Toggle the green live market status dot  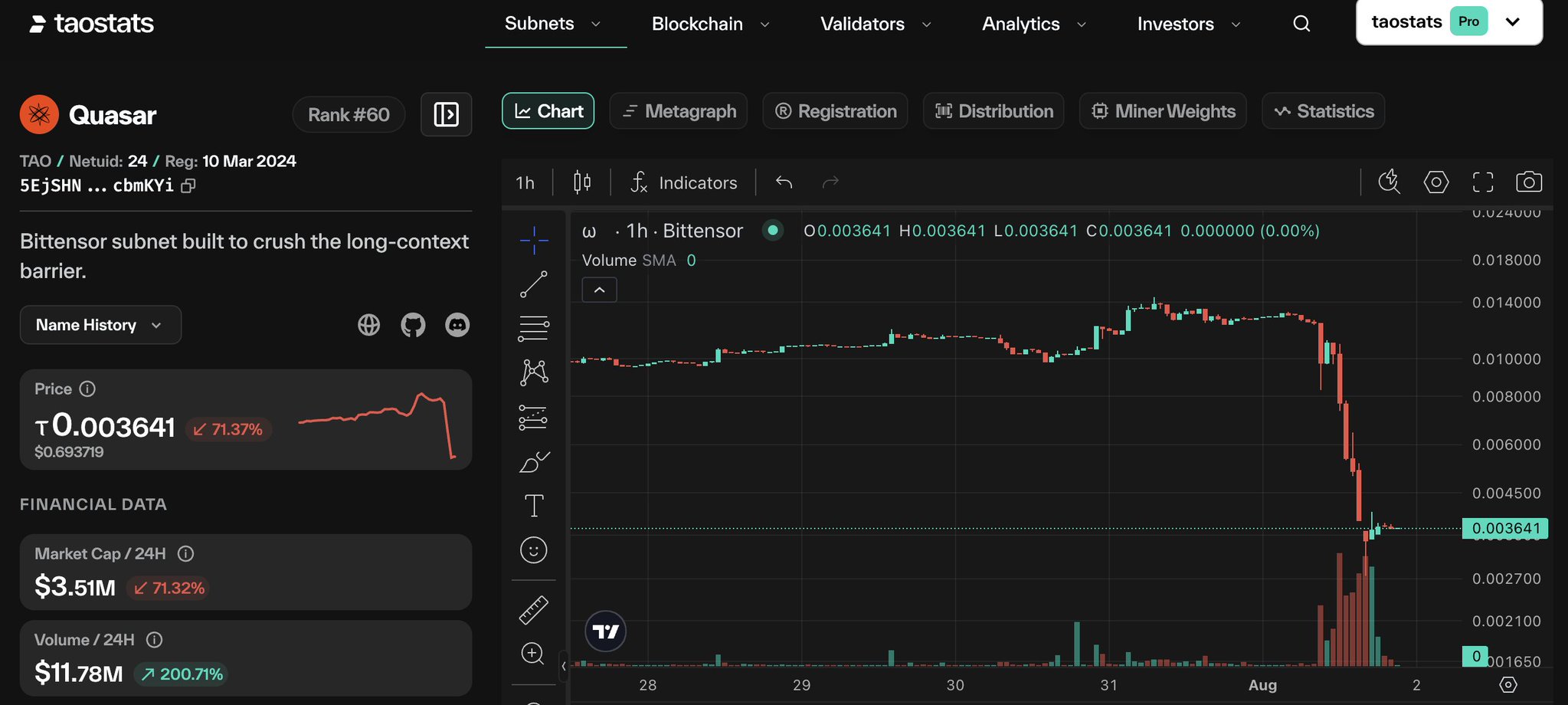[773, 230]
